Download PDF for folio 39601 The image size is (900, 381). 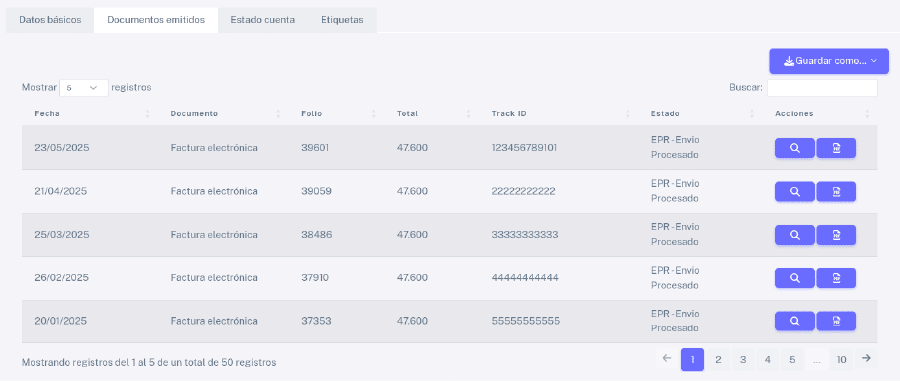click(836, 148)
